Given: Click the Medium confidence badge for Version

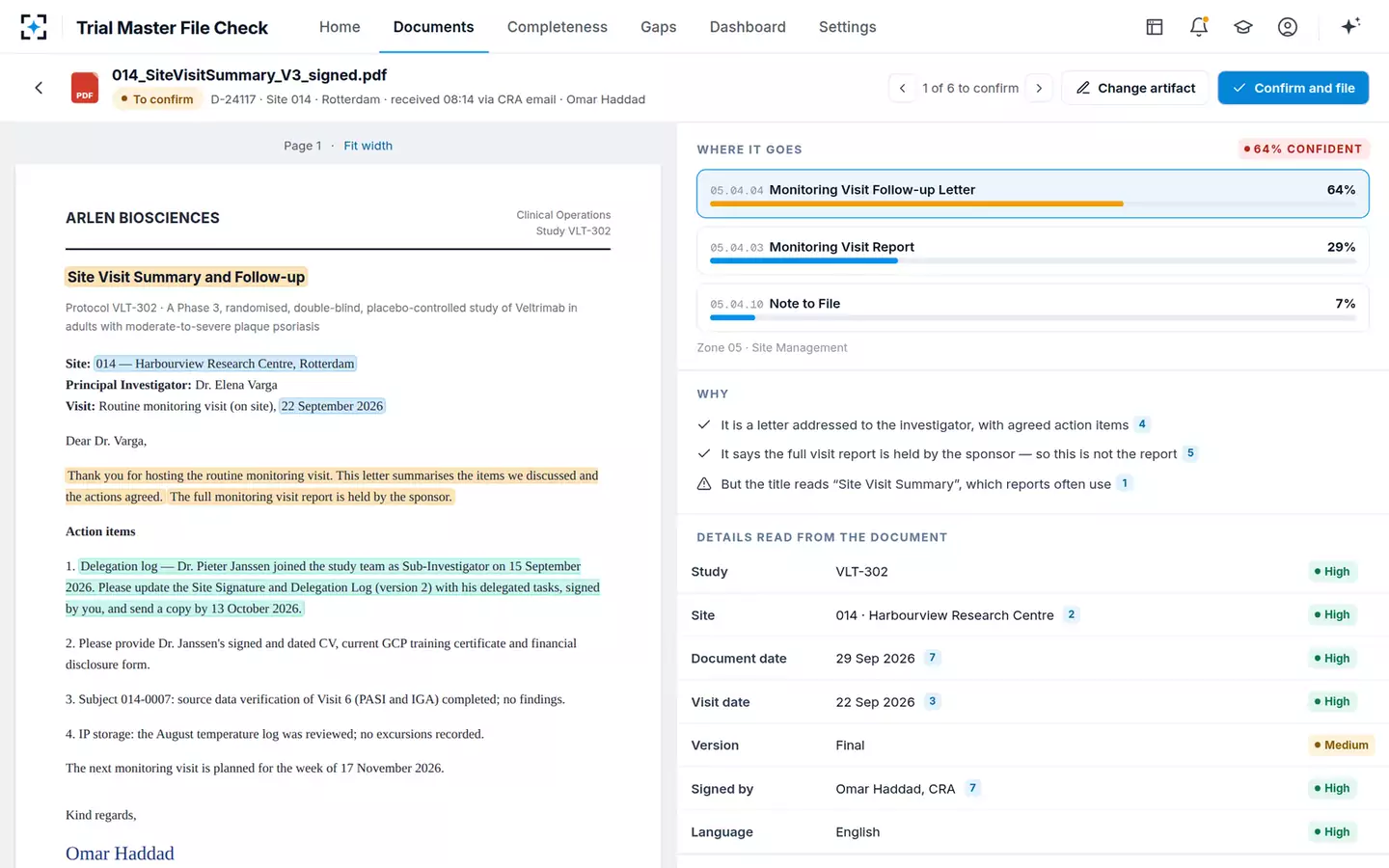Looking at the screenshot, I should click(1341, 745).
